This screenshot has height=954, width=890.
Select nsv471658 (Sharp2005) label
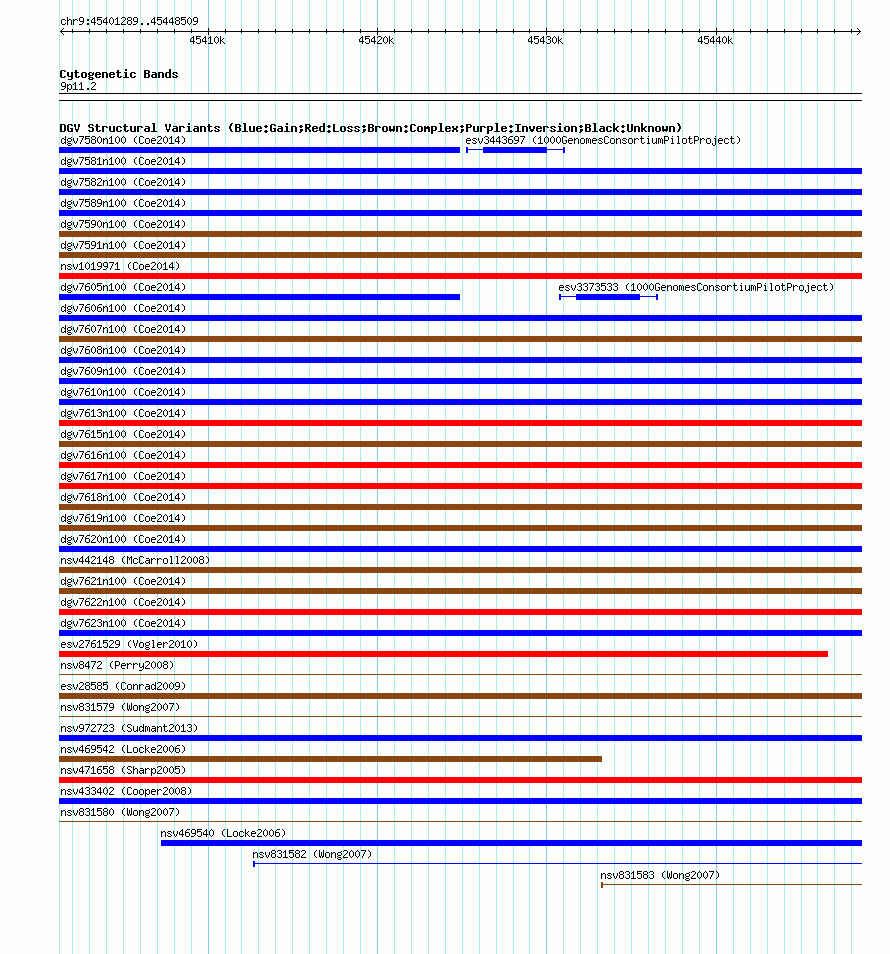click(x=123, y=770)
